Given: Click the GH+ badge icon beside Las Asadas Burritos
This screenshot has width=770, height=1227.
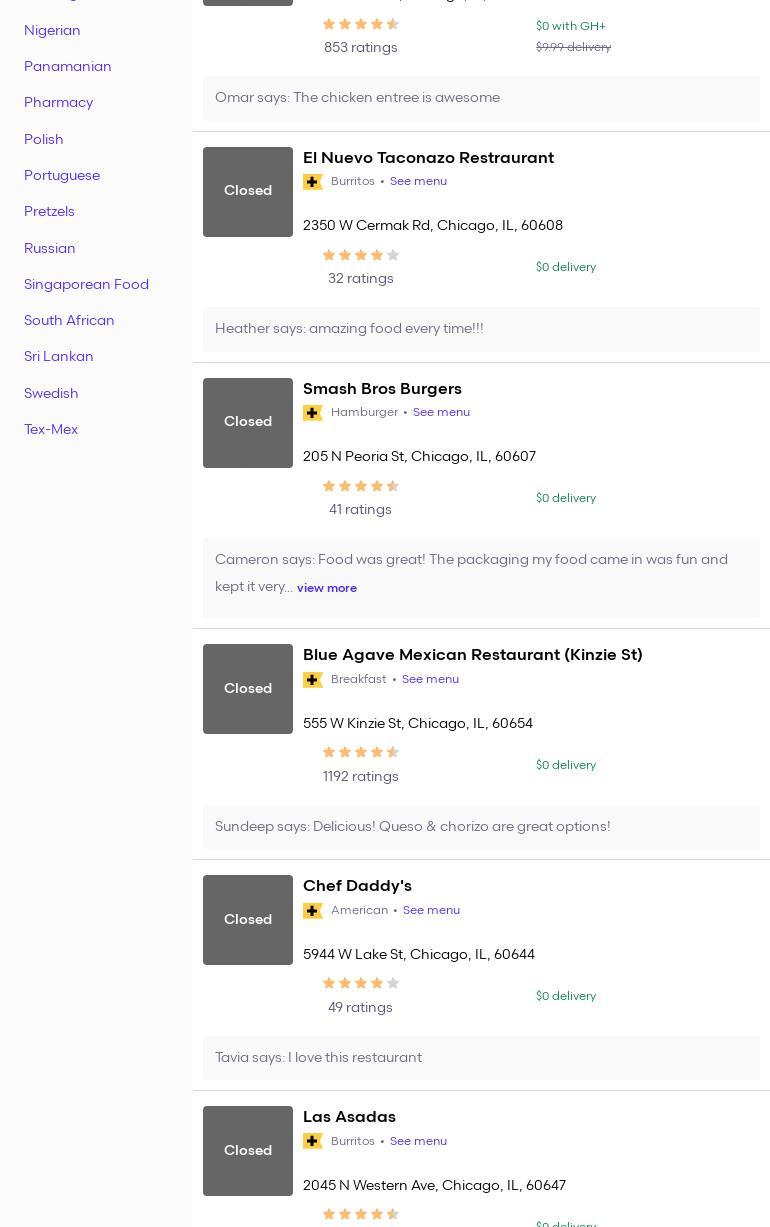Looking at the screenshot, I should tap(313, 1141).
